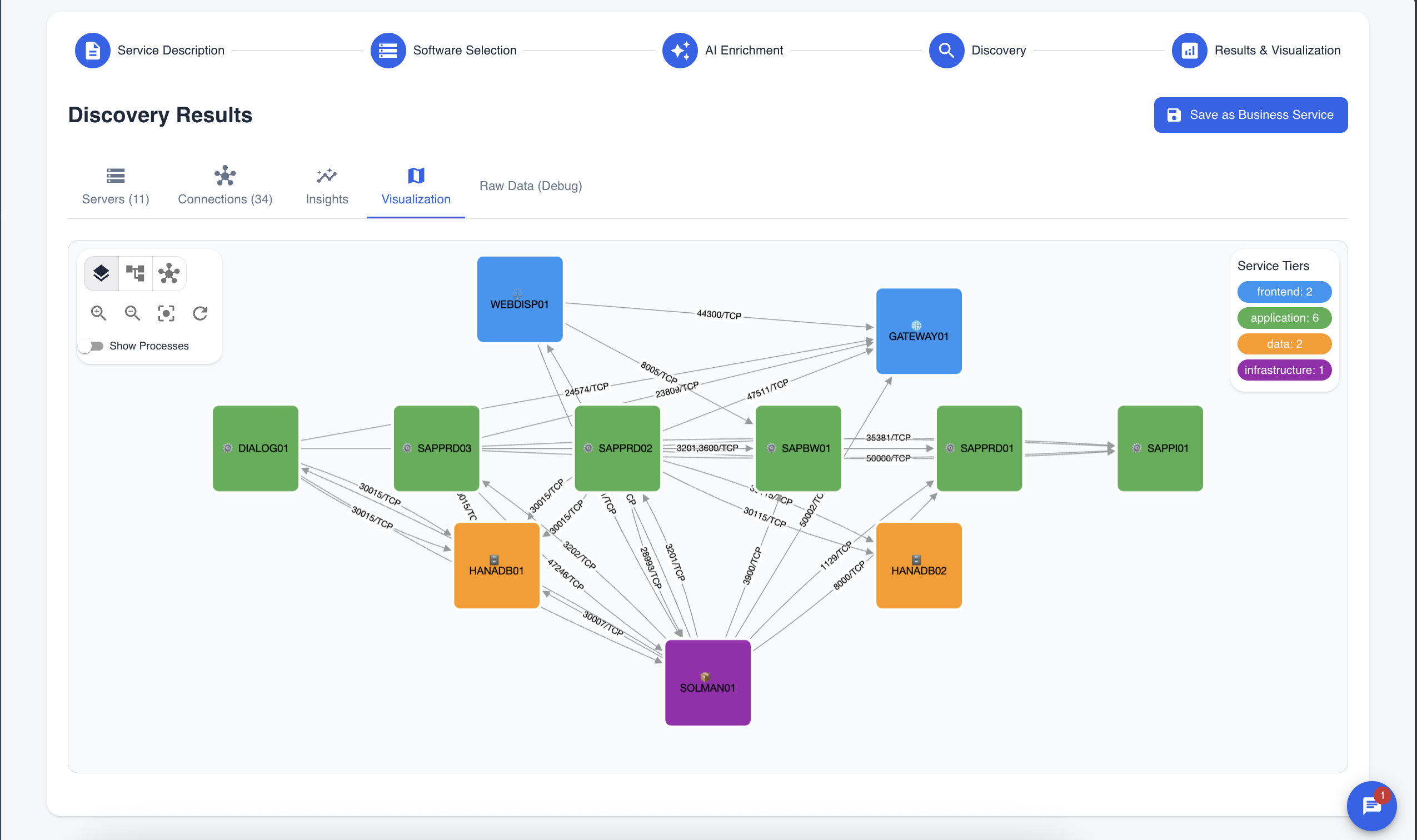Open the chat bubble with notification
The height and width of the screenshot is (840, 1417).
[1370, 806]
